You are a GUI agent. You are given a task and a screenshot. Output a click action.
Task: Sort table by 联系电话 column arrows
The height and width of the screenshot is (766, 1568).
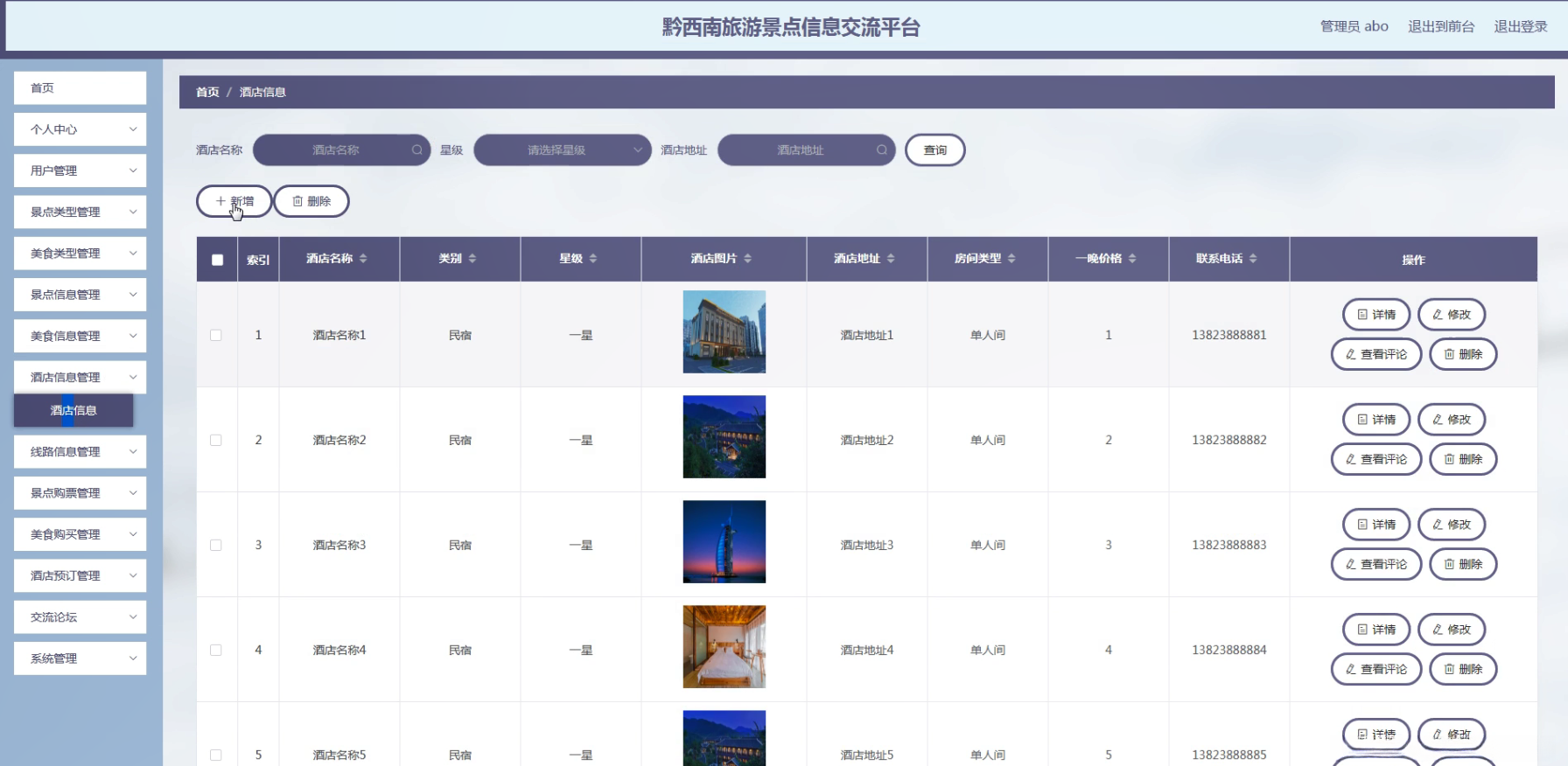[1253, 259]
